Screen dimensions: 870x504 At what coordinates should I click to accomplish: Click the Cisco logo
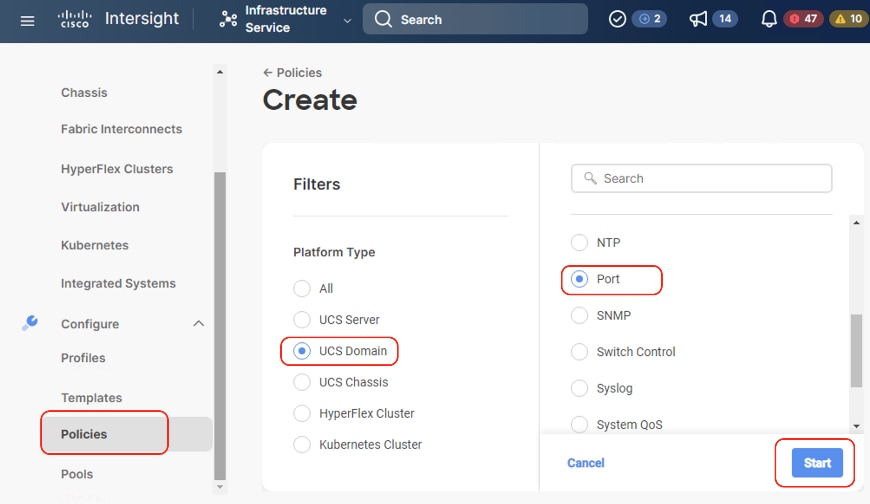(74, 19)
